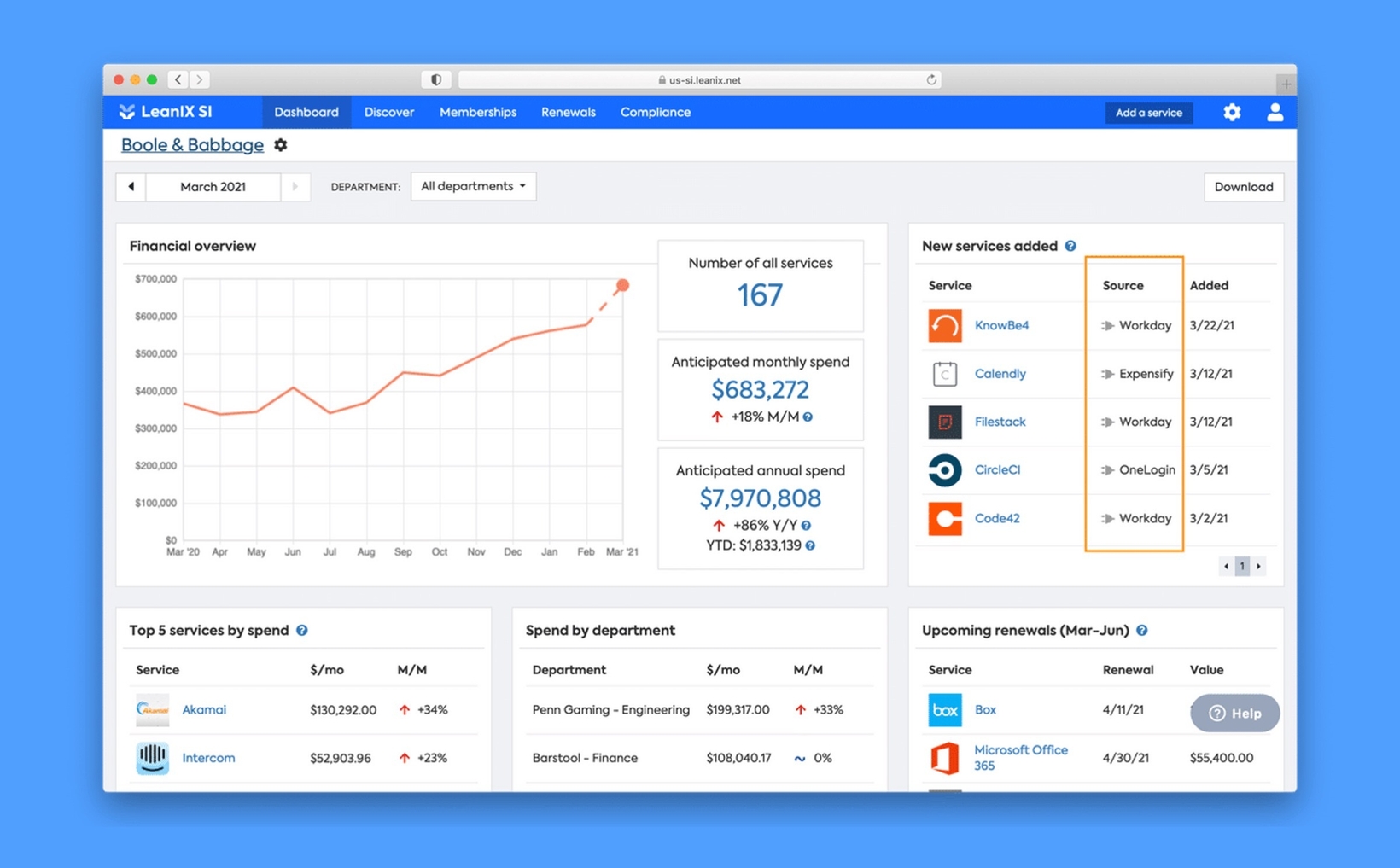Open the Calendly service logo
Viewport: 1400px width, 868px height.
pos(945,374)
